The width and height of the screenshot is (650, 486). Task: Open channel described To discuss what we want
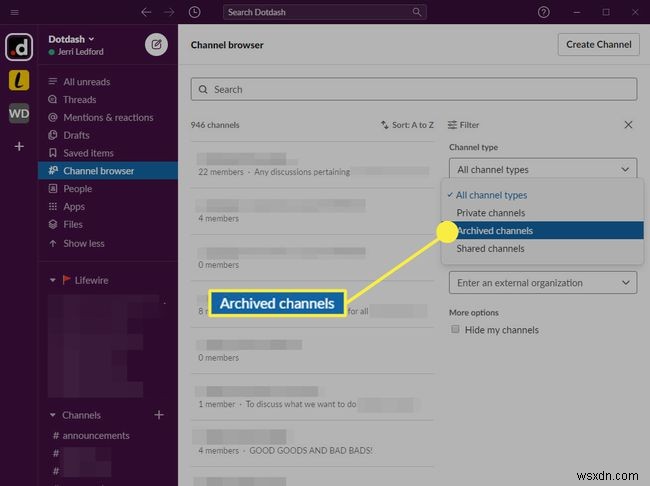click(313, 397)
